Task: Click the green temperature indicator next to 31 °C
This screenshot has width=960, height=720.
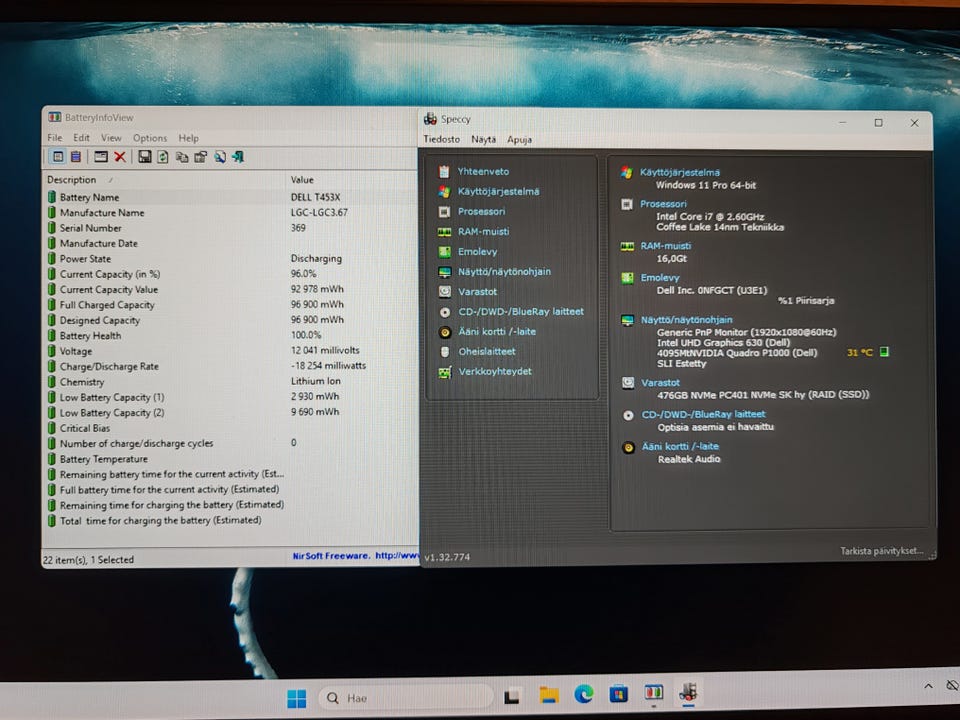Action: (x=884, y=351)
